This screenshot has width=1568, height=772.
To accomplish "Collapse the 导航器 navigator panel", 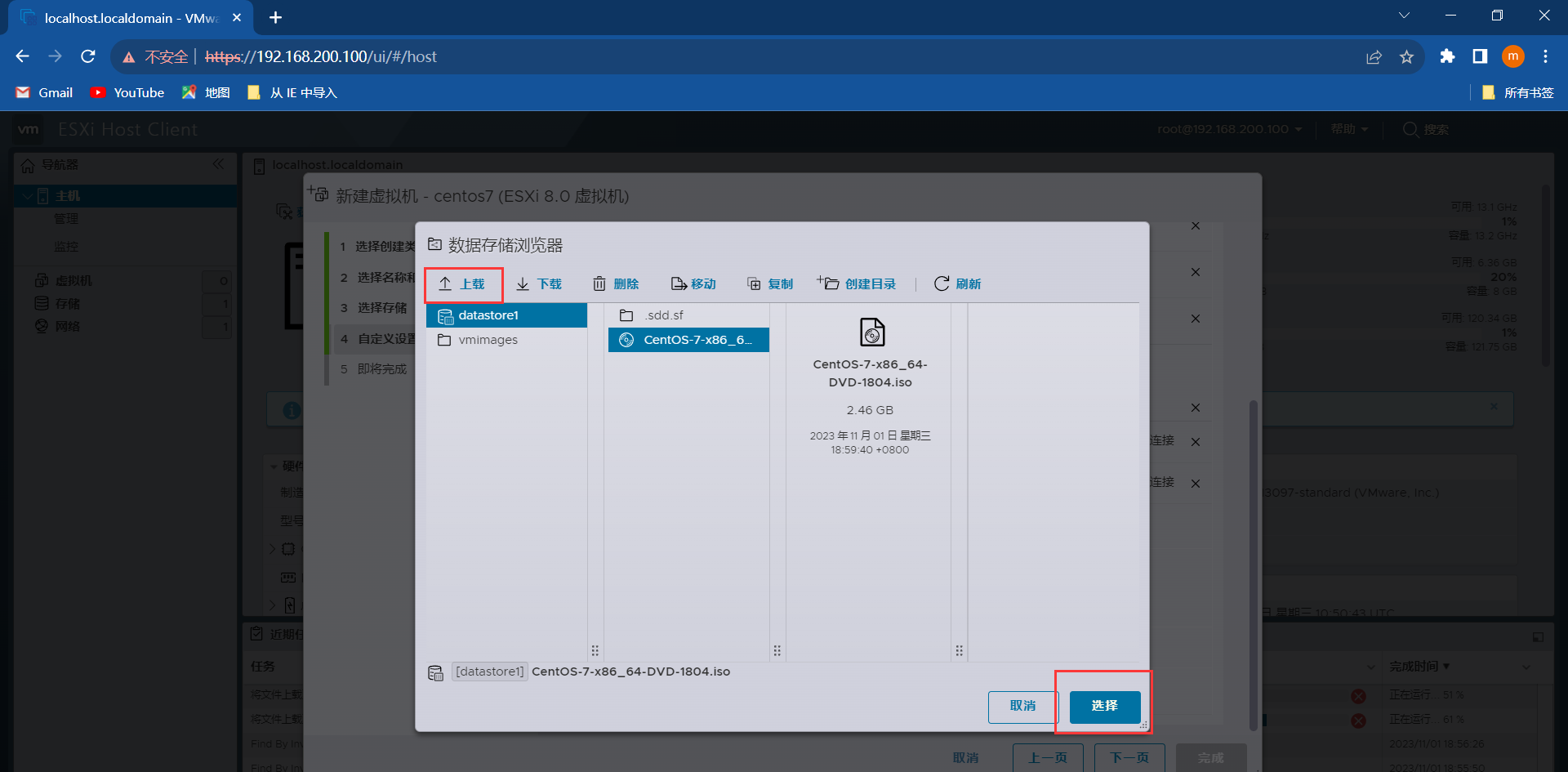I will (x=218, y=164).
